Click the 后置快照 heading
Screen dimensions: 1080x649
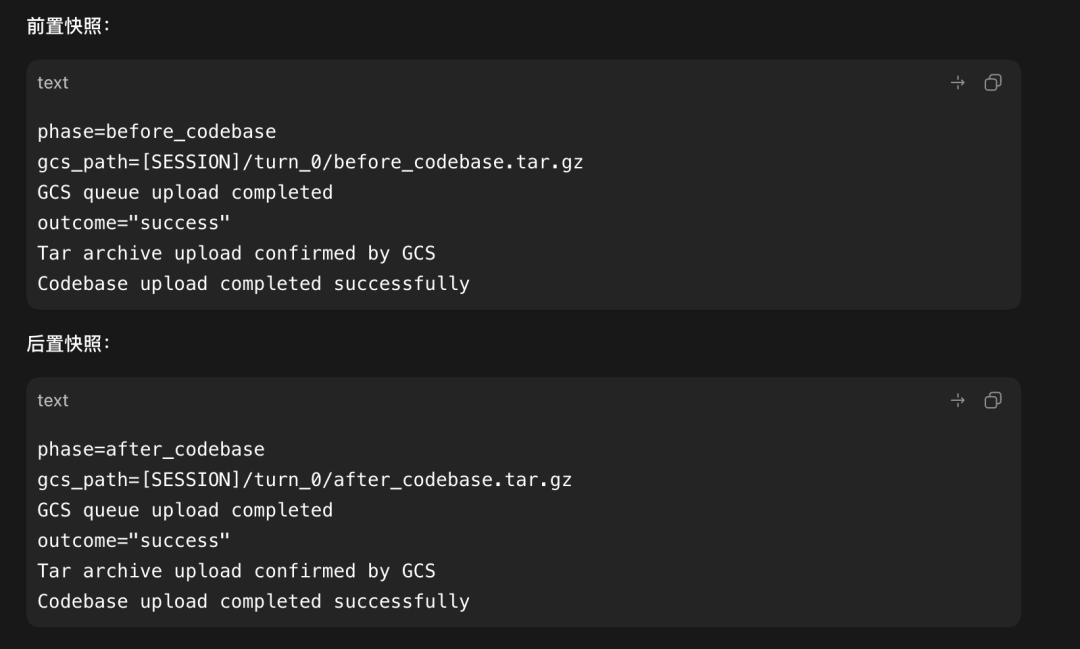68,344
